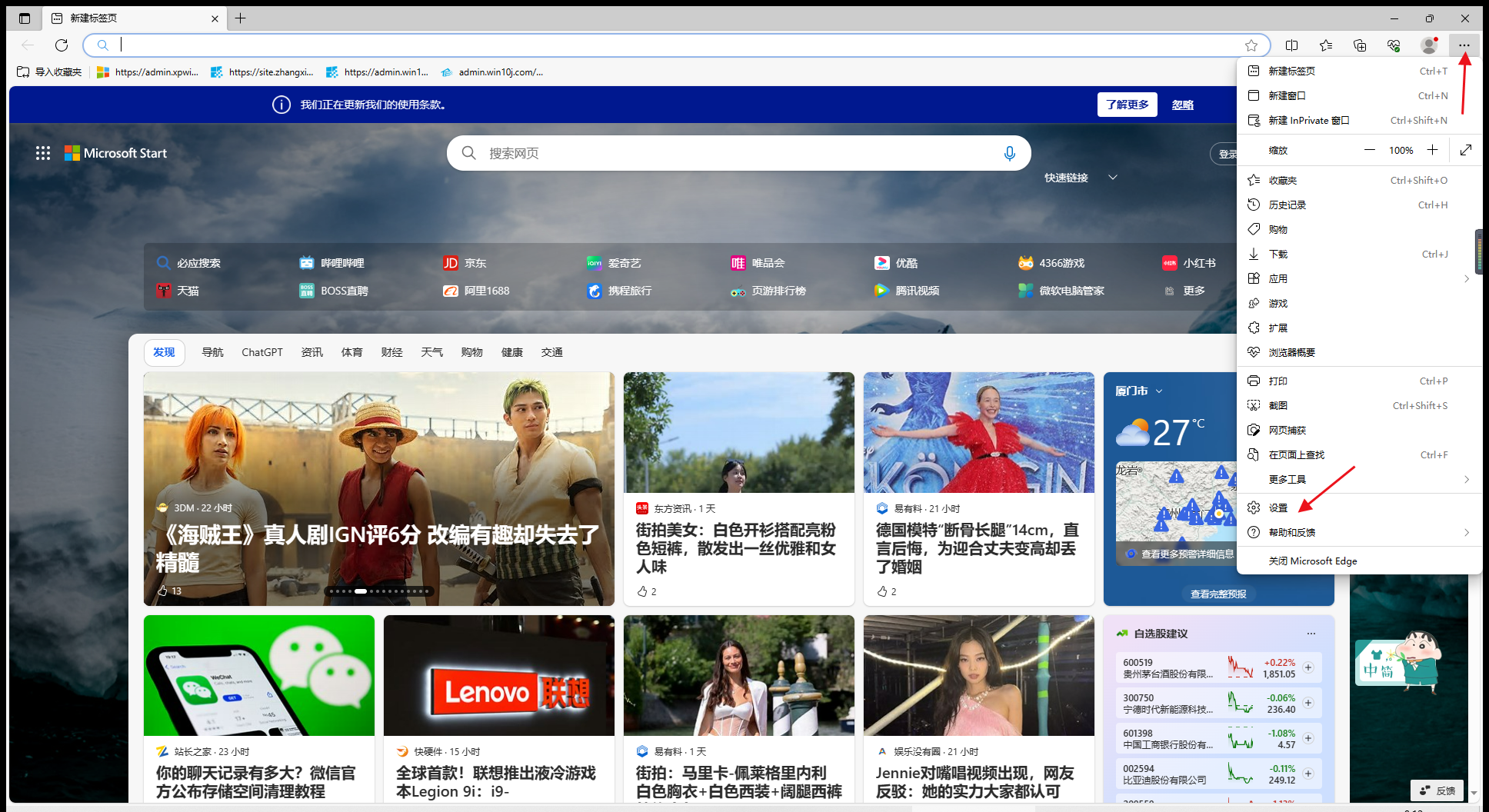Click 了解更多 button in banner
The image size is (1489, 812).
[1128, 105]
